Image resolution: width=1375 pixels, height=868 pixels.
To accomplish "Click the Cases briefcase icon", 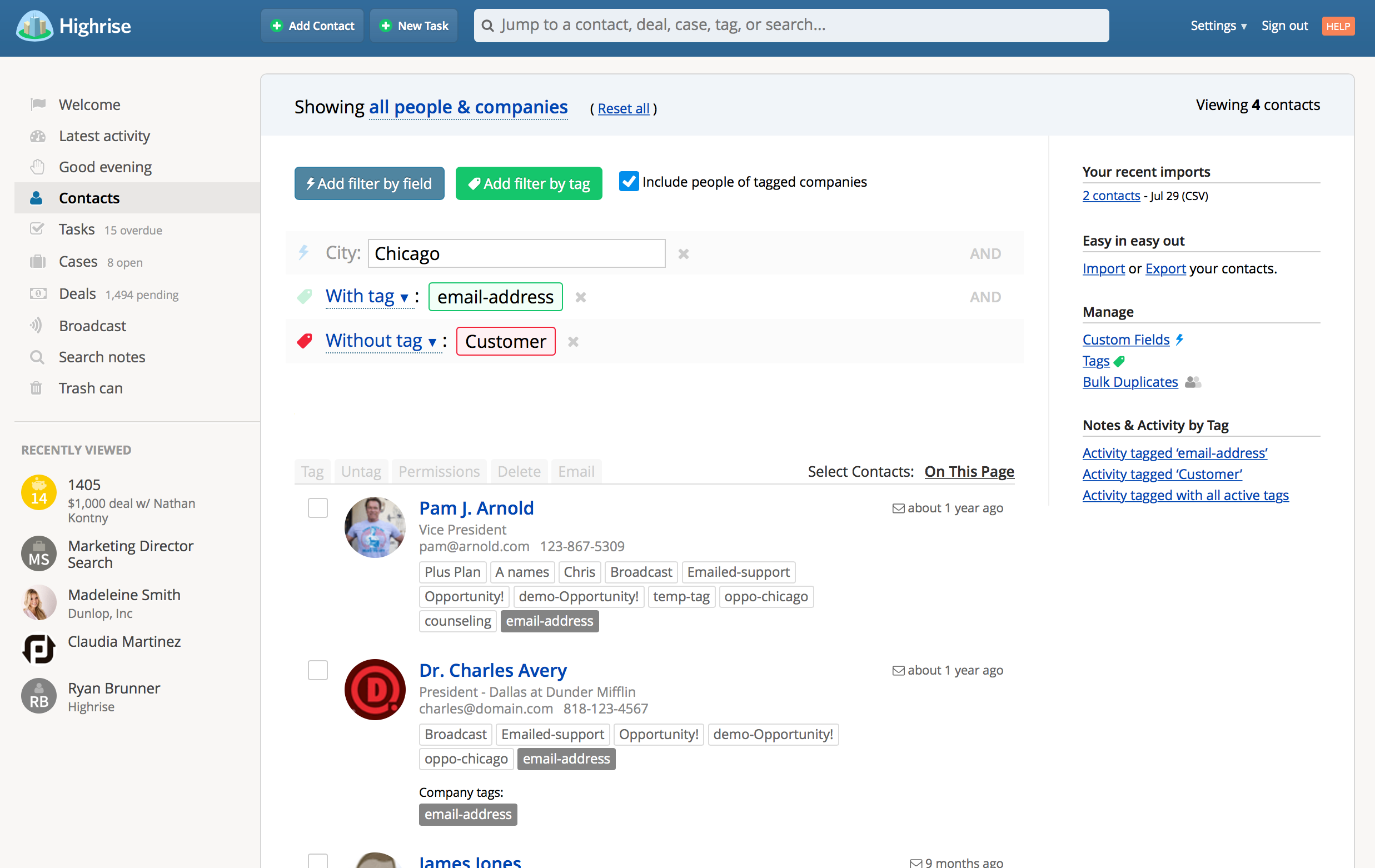I will click(38, 262).
